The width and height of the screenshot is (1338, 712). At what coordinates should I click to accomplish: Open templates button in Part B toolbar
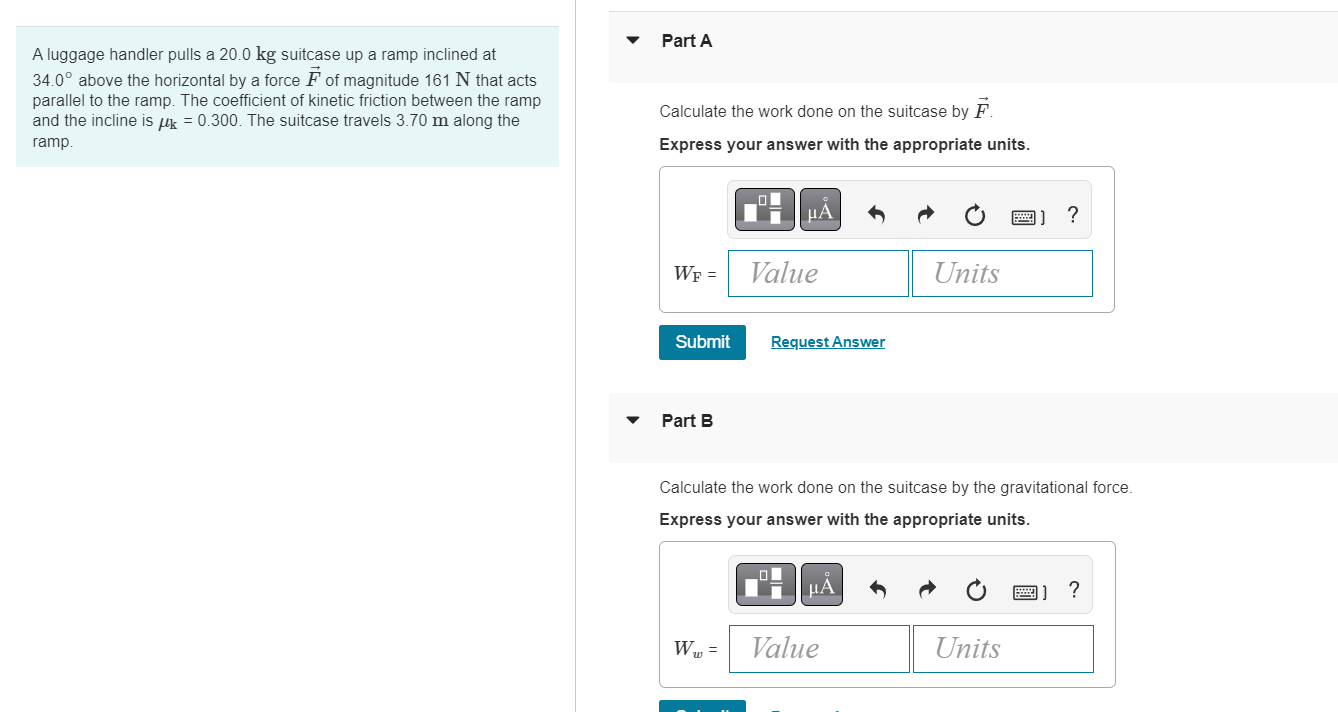click(767, 585)
